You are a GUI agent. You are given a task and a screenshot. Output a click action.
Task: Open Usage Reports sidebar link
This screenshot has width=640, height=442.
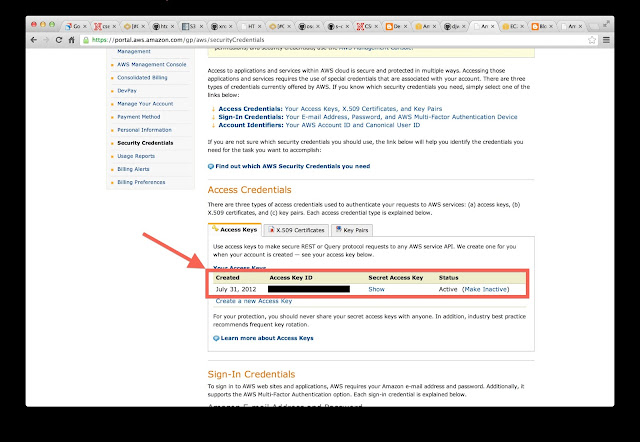click(x=136, y=156)
